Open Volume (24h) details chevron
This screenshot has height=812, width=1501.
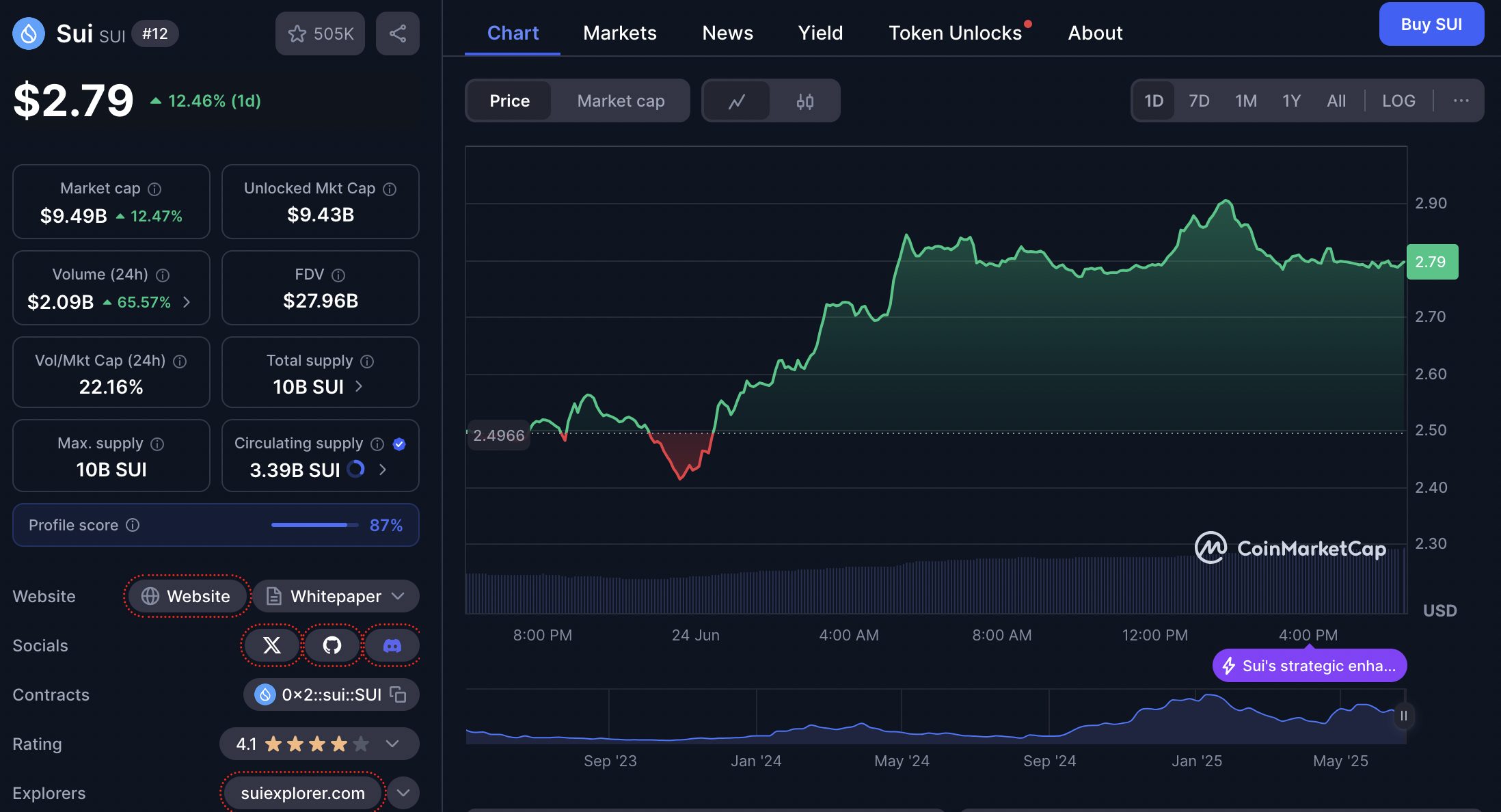click(187, 302)
